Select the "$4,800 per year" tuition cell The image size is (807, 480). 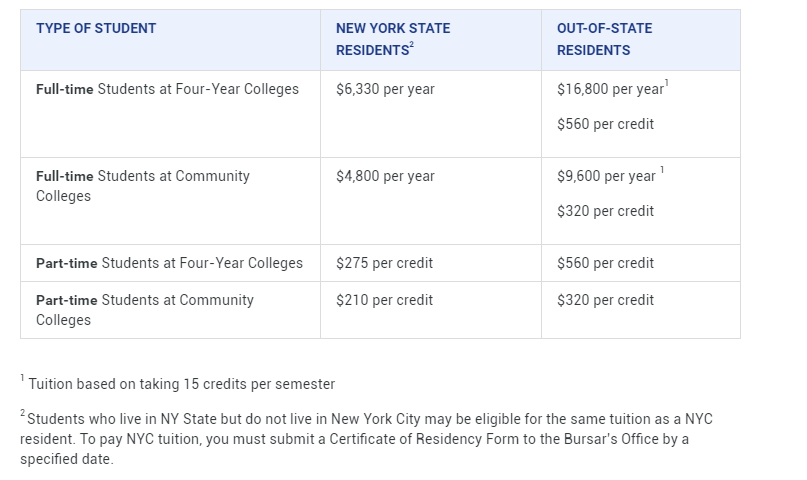385,176
